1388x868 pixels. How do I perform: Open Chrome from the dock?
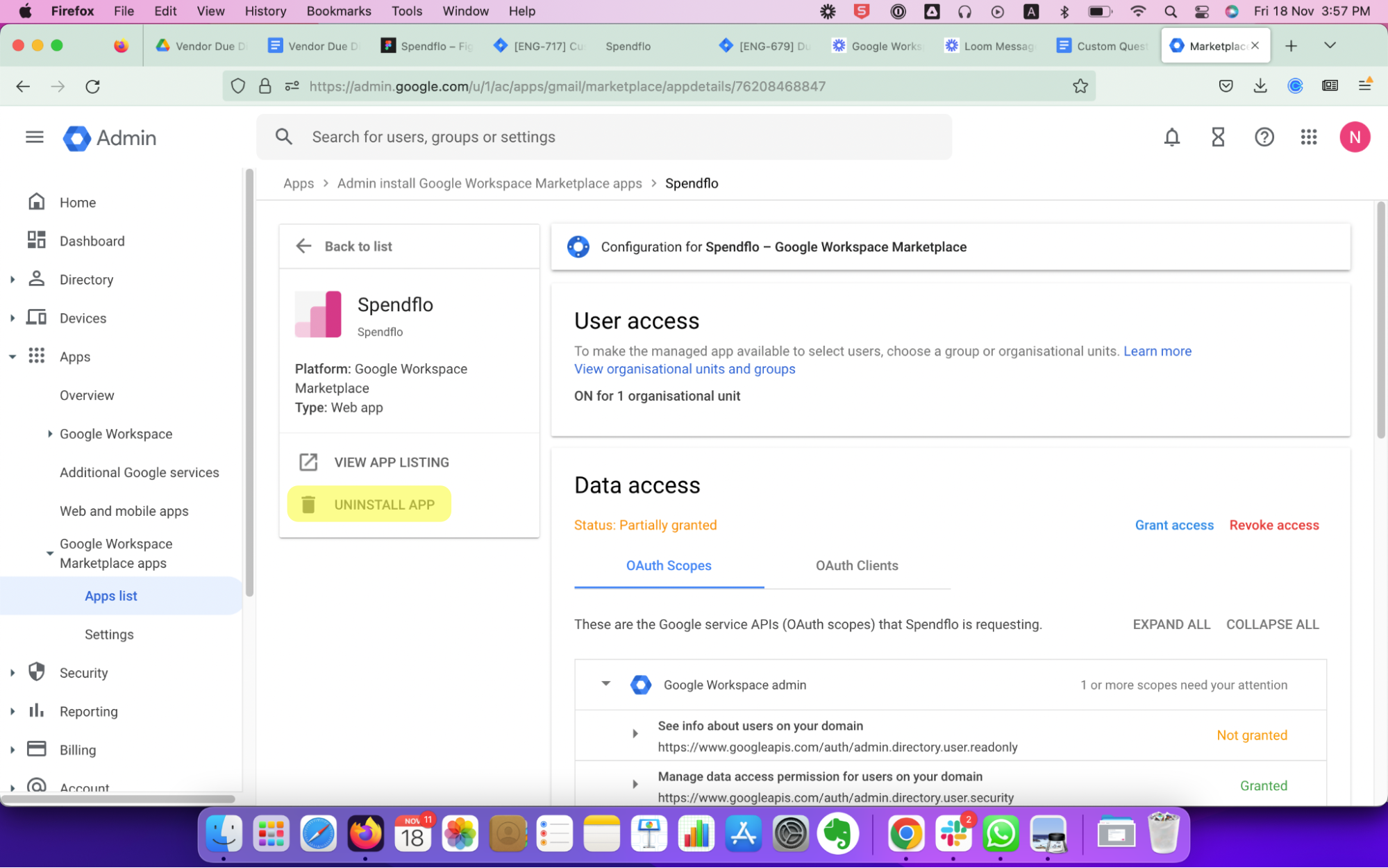point(905,833)
